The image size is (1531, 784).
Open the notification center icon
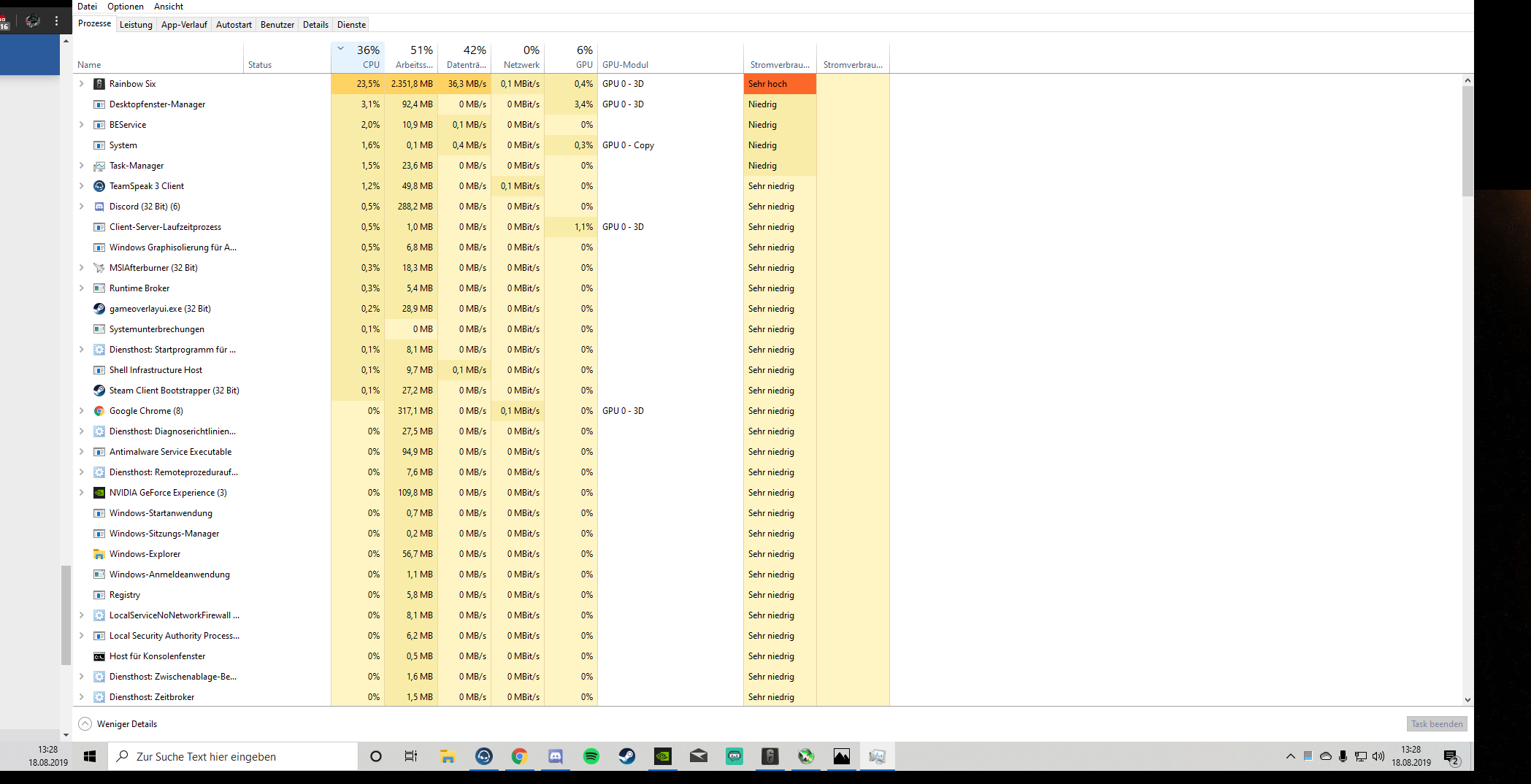1451,757
